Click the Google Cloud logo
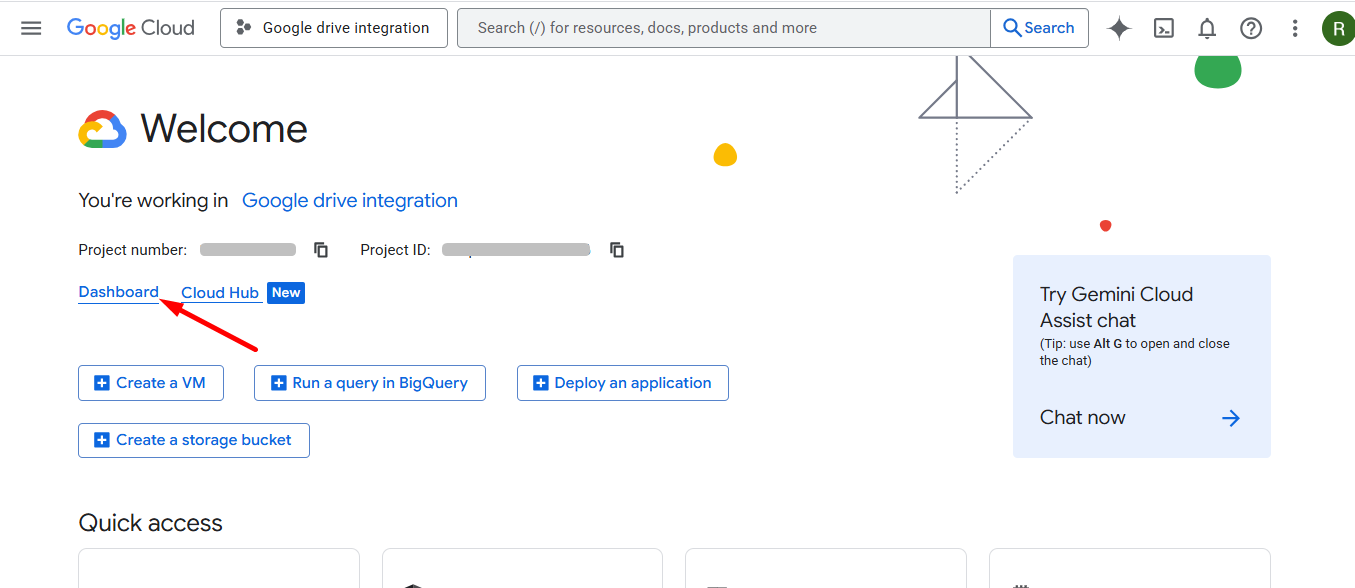The height and width of the screenshot is (588, 1355). click(x=131, y=28)
